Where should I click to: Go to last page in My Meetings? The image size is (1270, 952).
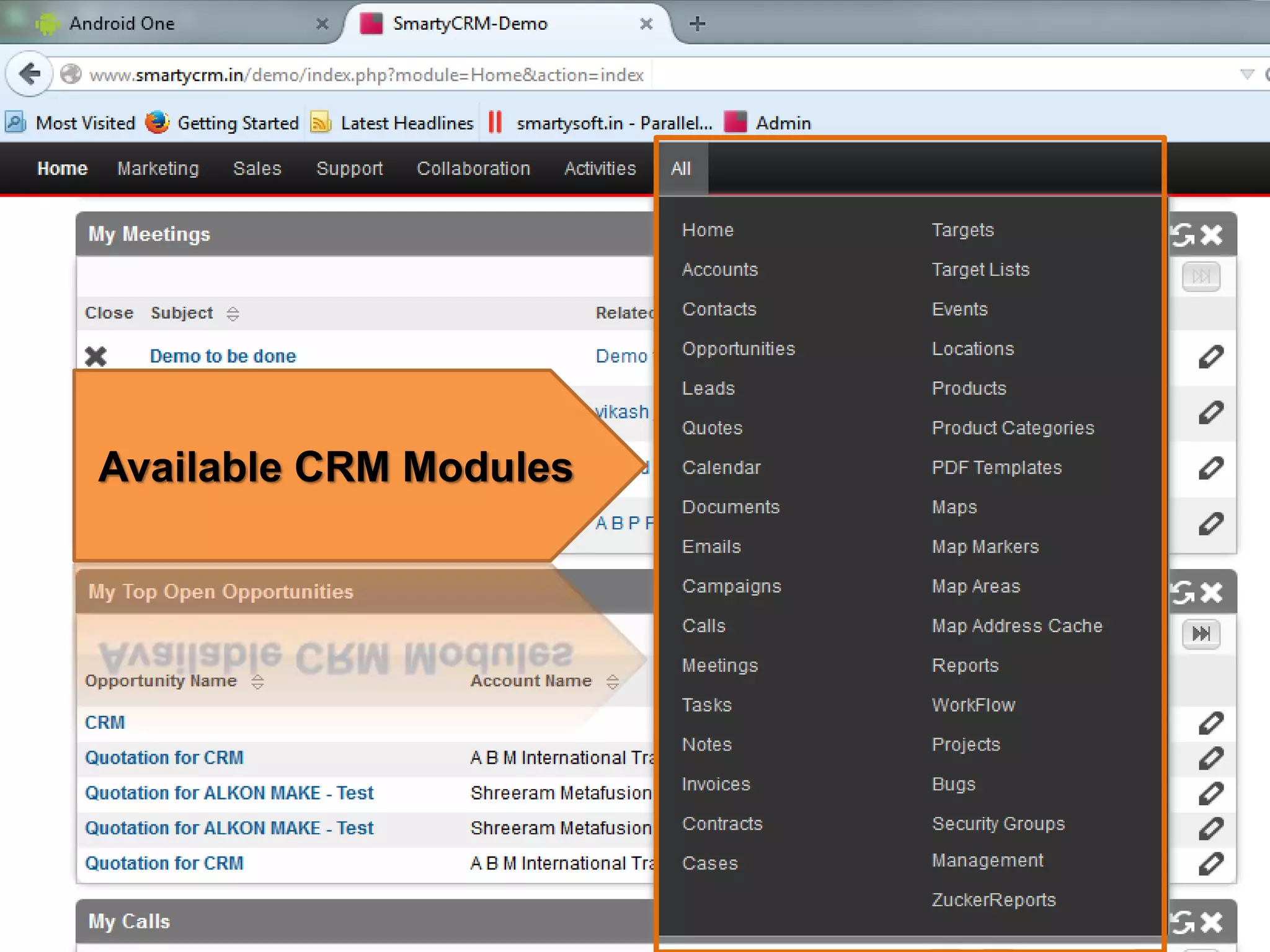pyautogui.click(x=1201, y=276)
